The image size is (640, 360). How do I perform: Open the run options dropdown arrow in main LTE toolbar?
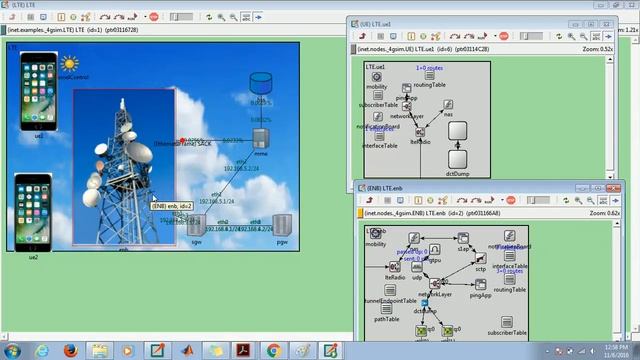(145, 17)
